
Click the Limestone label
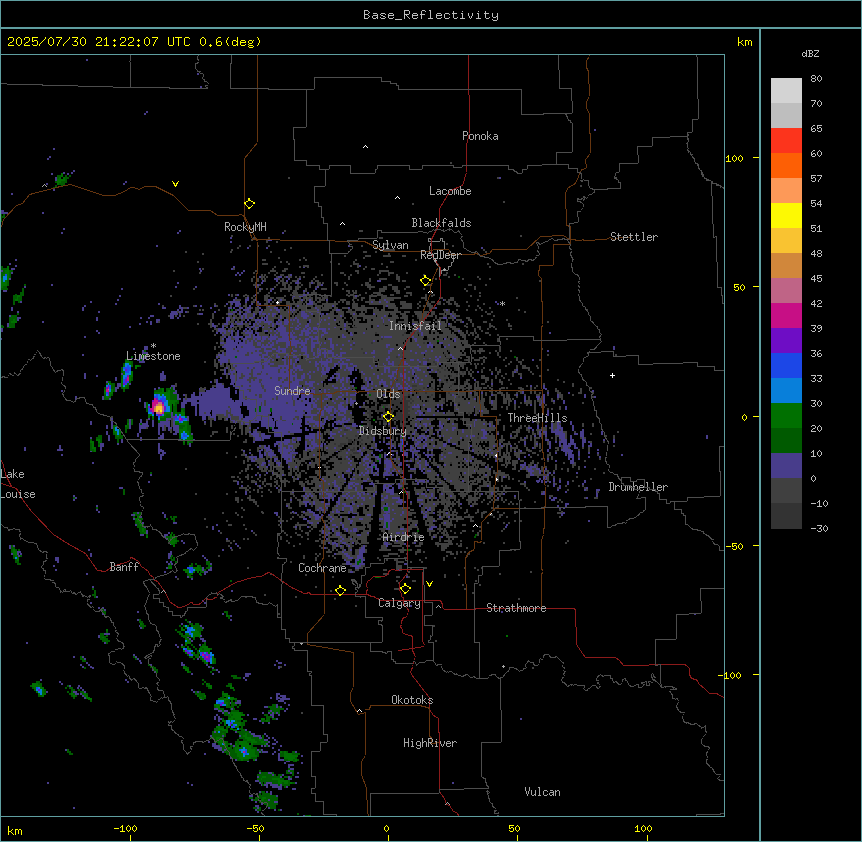(x=153, y=356)
